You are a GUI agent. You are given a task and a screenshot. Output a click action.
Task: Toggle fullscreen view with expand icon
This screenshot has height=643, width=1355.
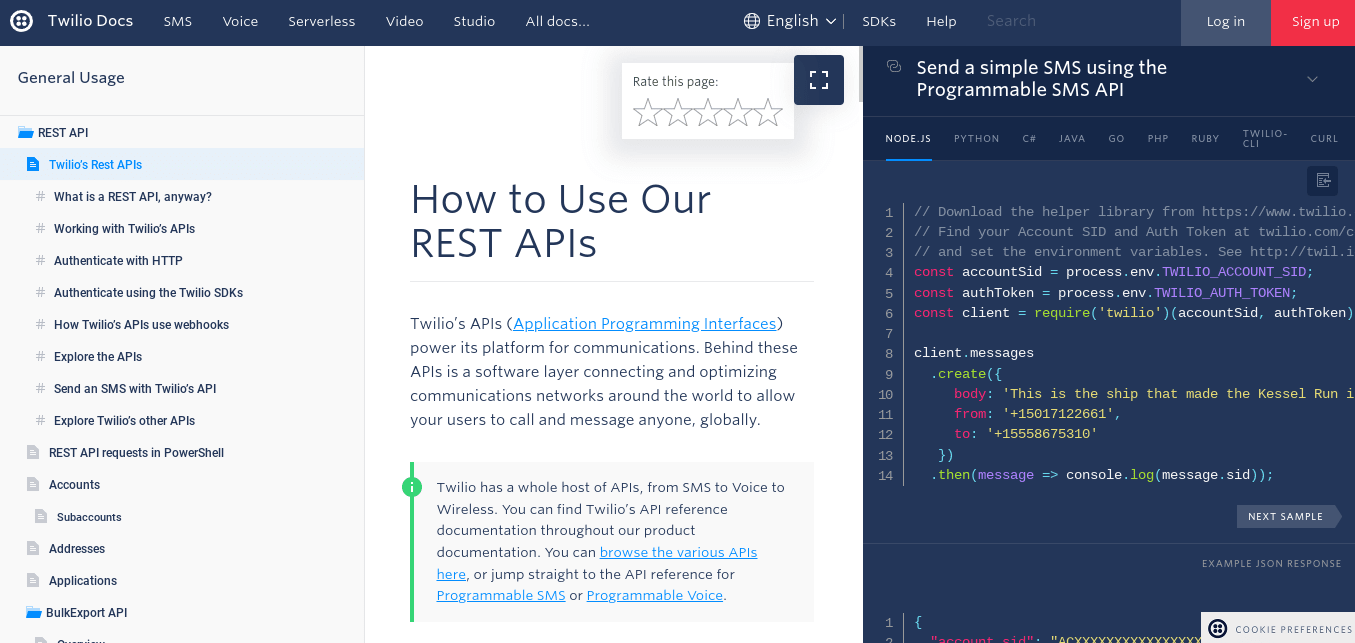[x=819, y=80]
